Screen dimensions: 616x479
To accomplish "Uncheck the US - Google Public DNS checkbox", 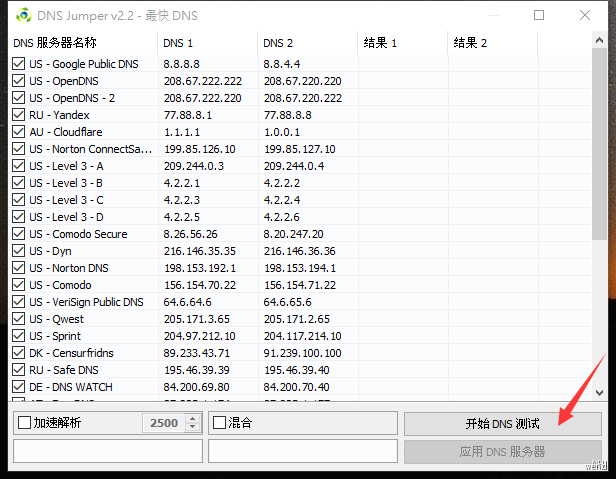I will [x=18, y=64].
